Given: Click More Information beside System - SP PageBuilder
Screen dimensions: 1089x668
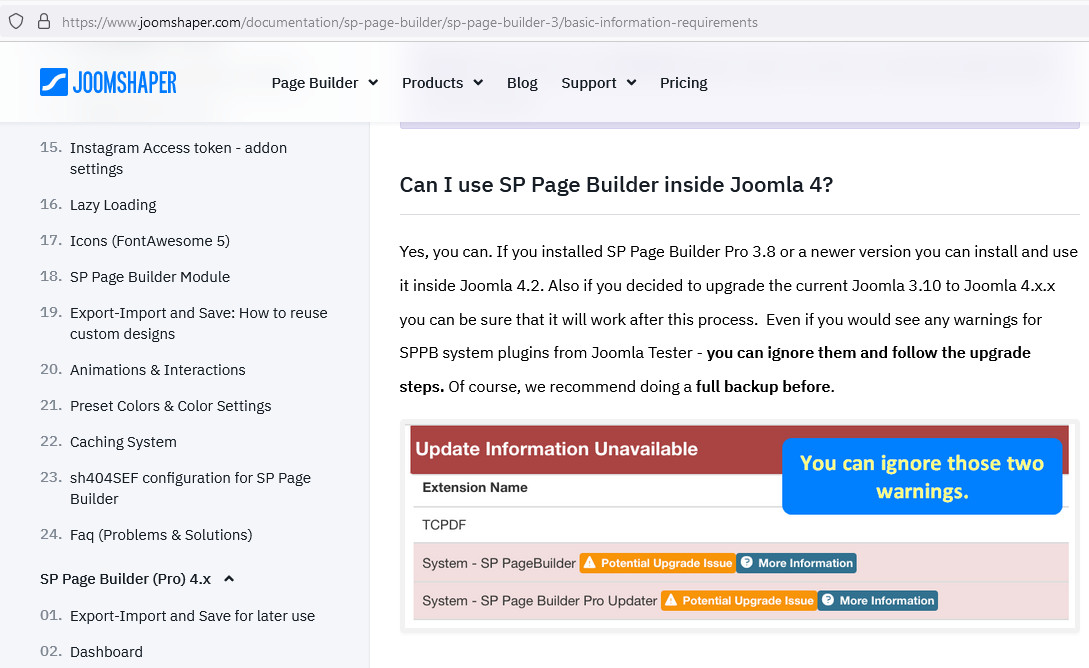Looking at the screenshot, I should point(796,563).
